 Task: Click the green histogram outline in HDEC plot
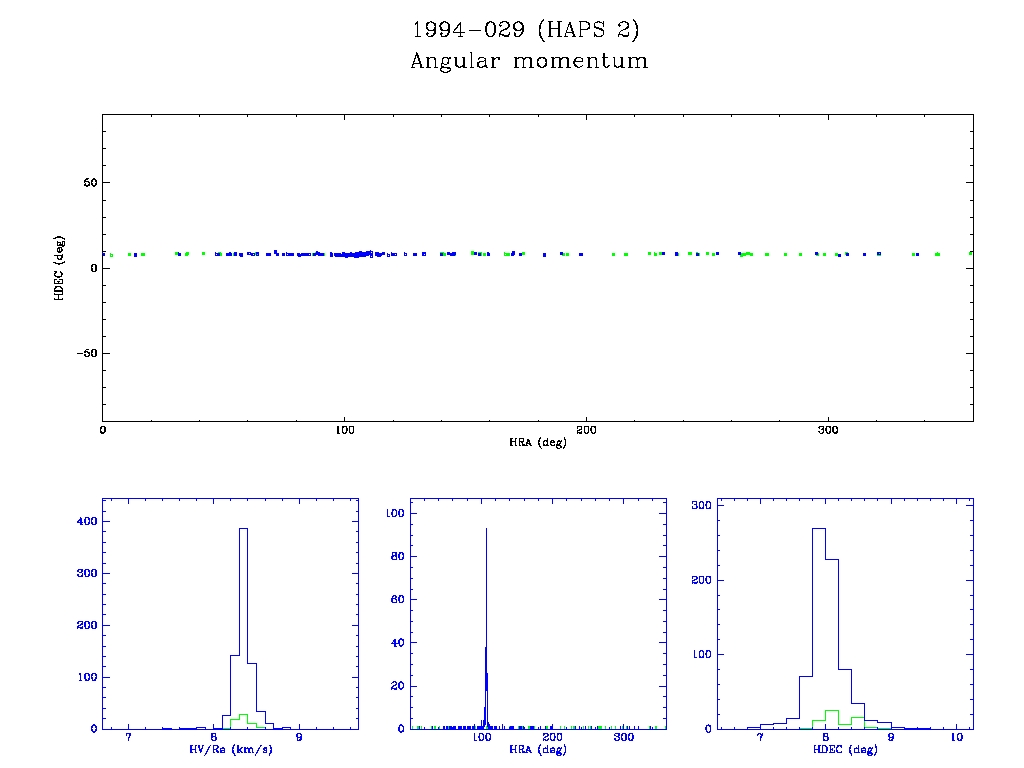[x=831, y=712]
